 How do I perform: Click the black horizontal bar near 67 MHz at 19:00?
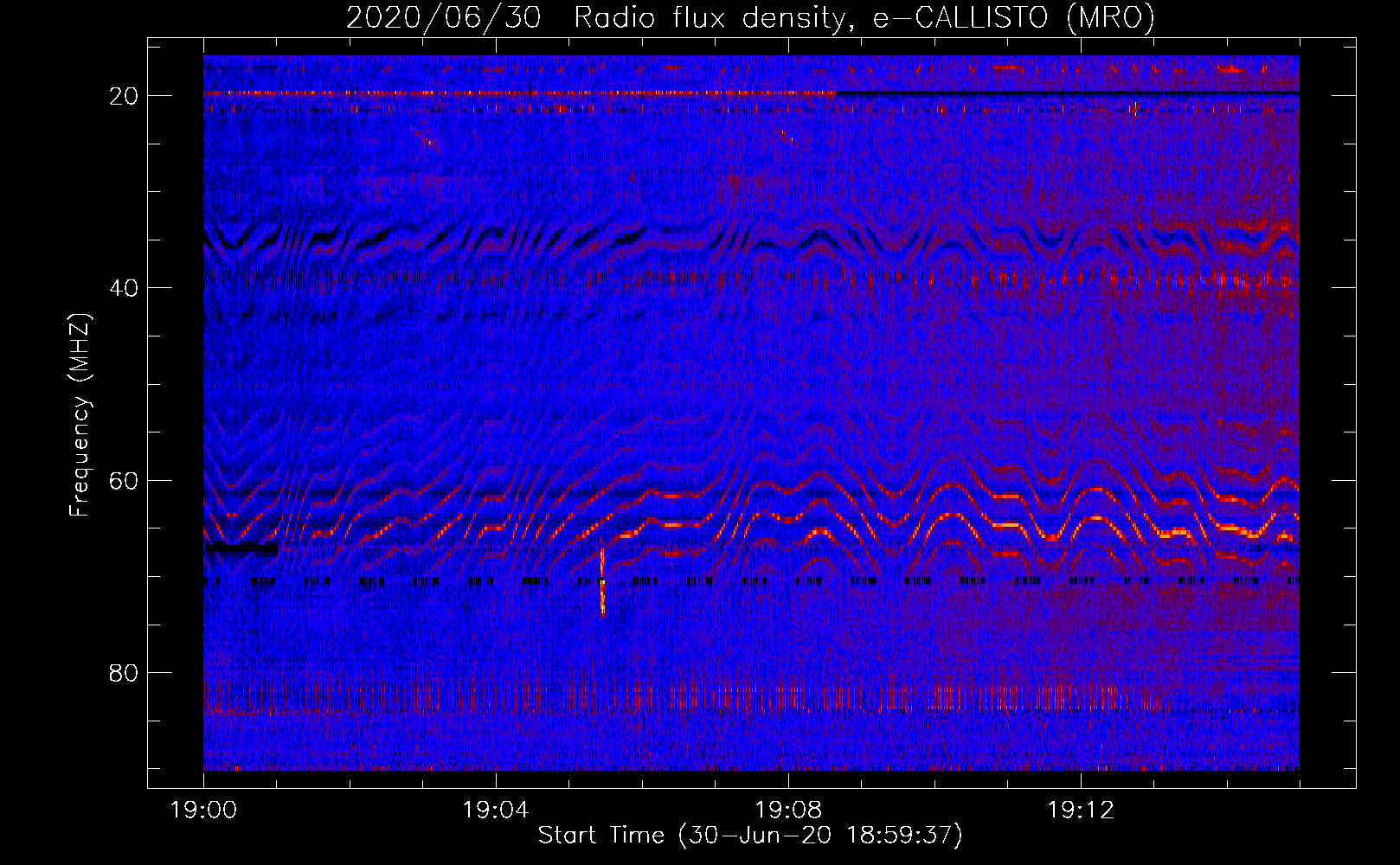pos(241,548)
